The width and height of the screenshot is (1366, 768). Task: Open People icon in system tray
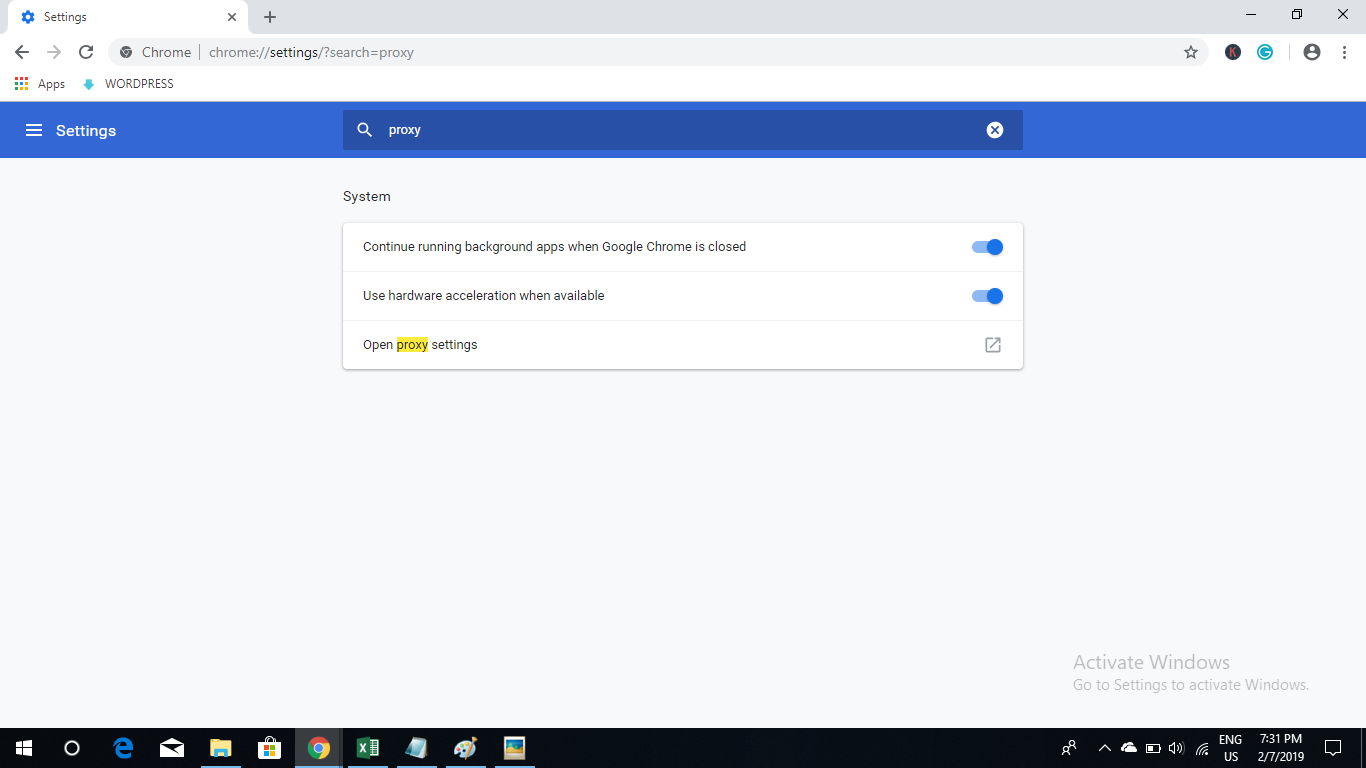pos(1069,748)
